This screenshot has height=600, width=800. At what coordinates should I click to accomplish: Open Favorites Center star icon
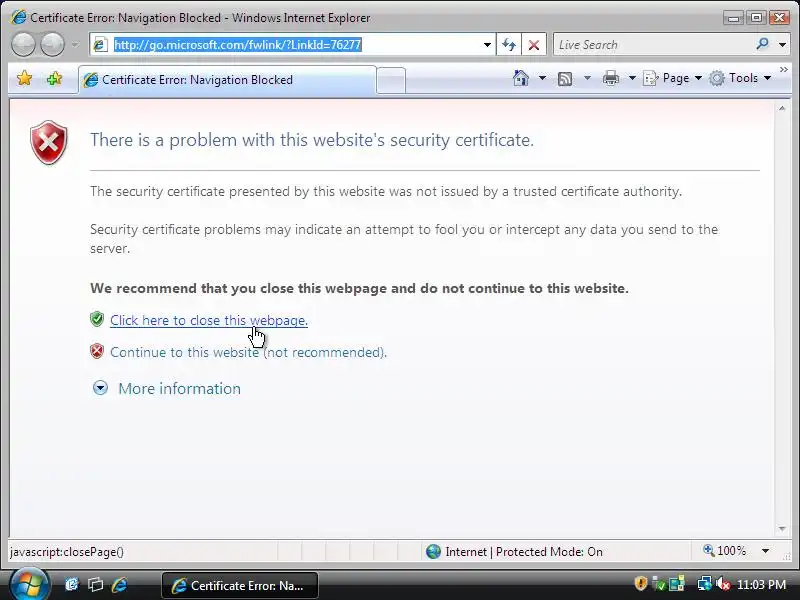tap(24, 79)
